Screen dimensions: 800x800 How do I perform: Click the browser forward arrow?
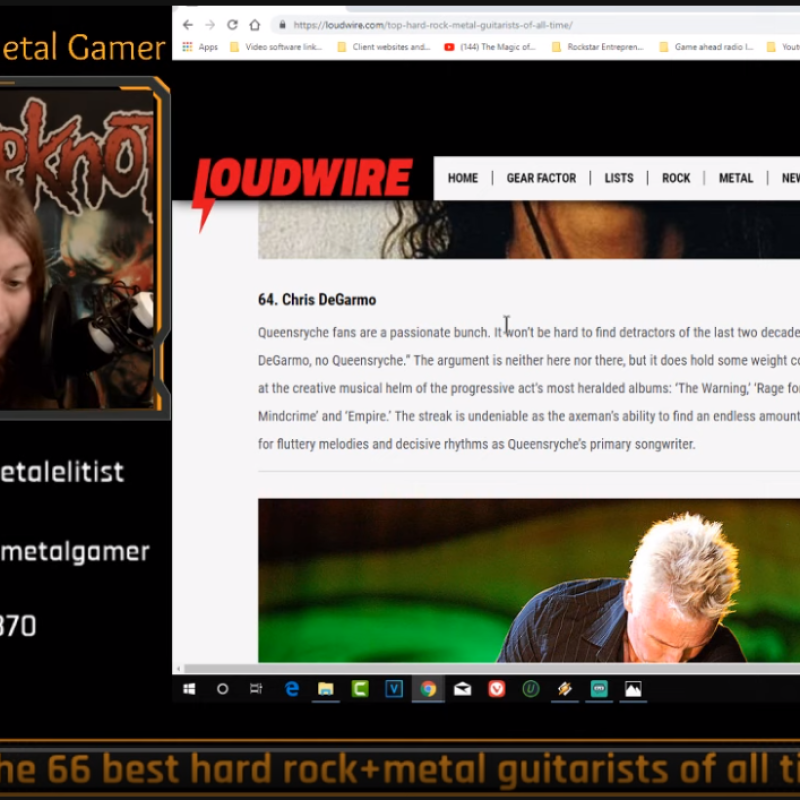pyautogui.click(x=210, y=25)
